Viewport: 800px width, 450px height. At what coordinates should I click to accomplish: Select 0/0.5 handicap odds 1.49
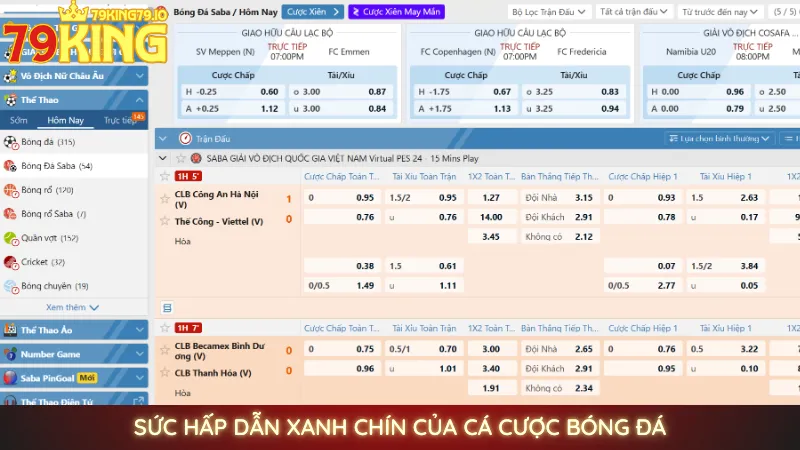point(342,286)
